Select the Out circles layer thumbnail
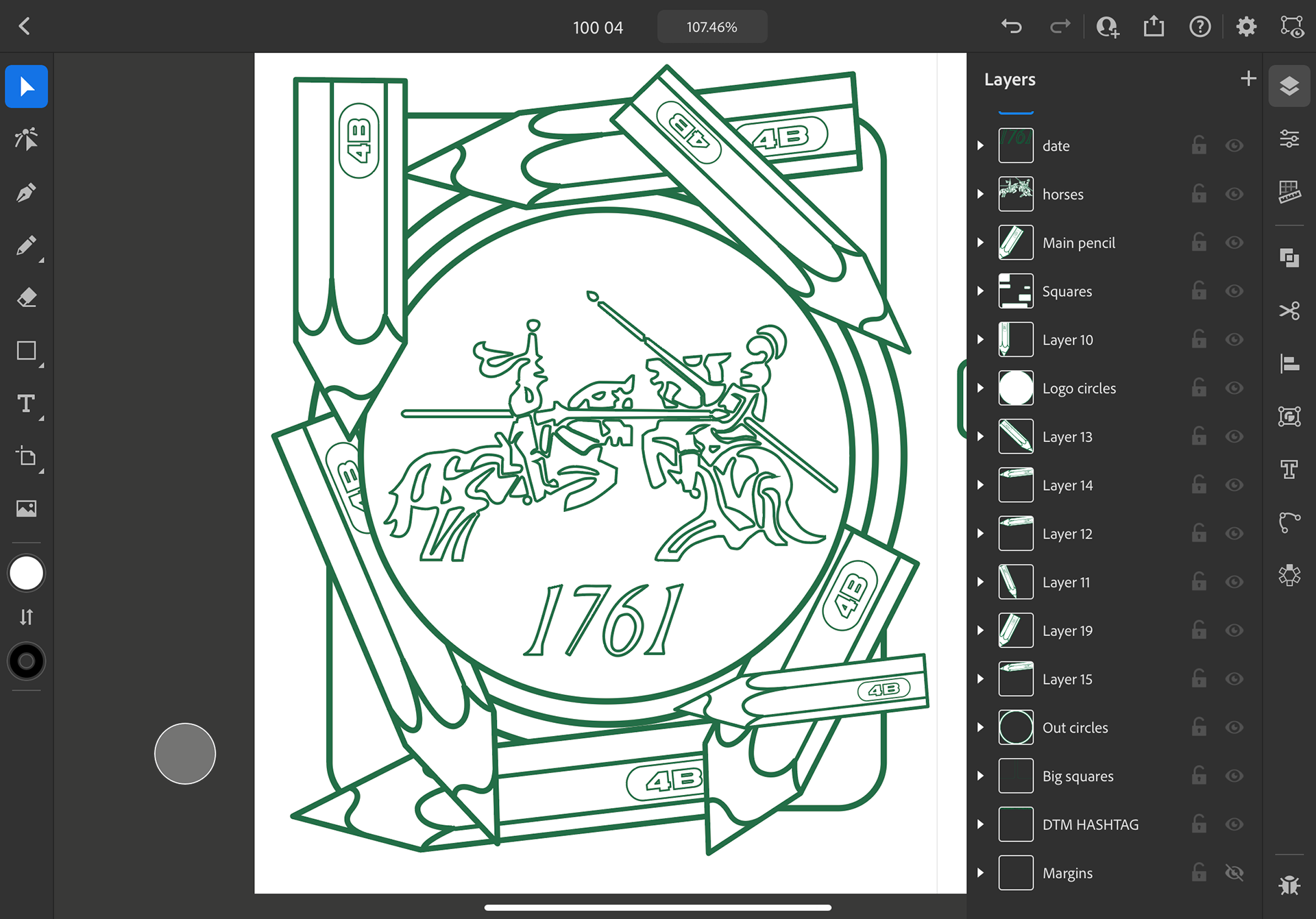This screenshot has height=919, width=1316. [x=1016, y=727]
